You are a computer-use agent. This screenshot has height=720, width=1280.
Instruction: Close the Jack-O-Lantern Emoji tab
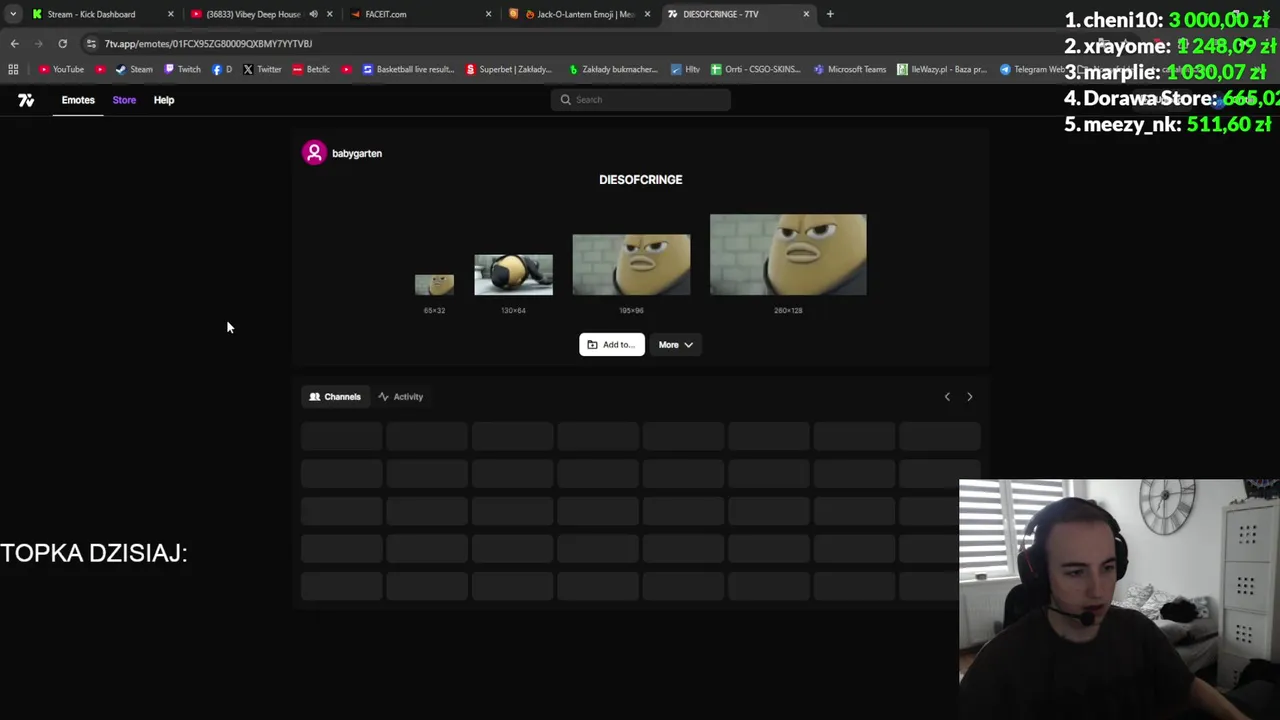647,14
